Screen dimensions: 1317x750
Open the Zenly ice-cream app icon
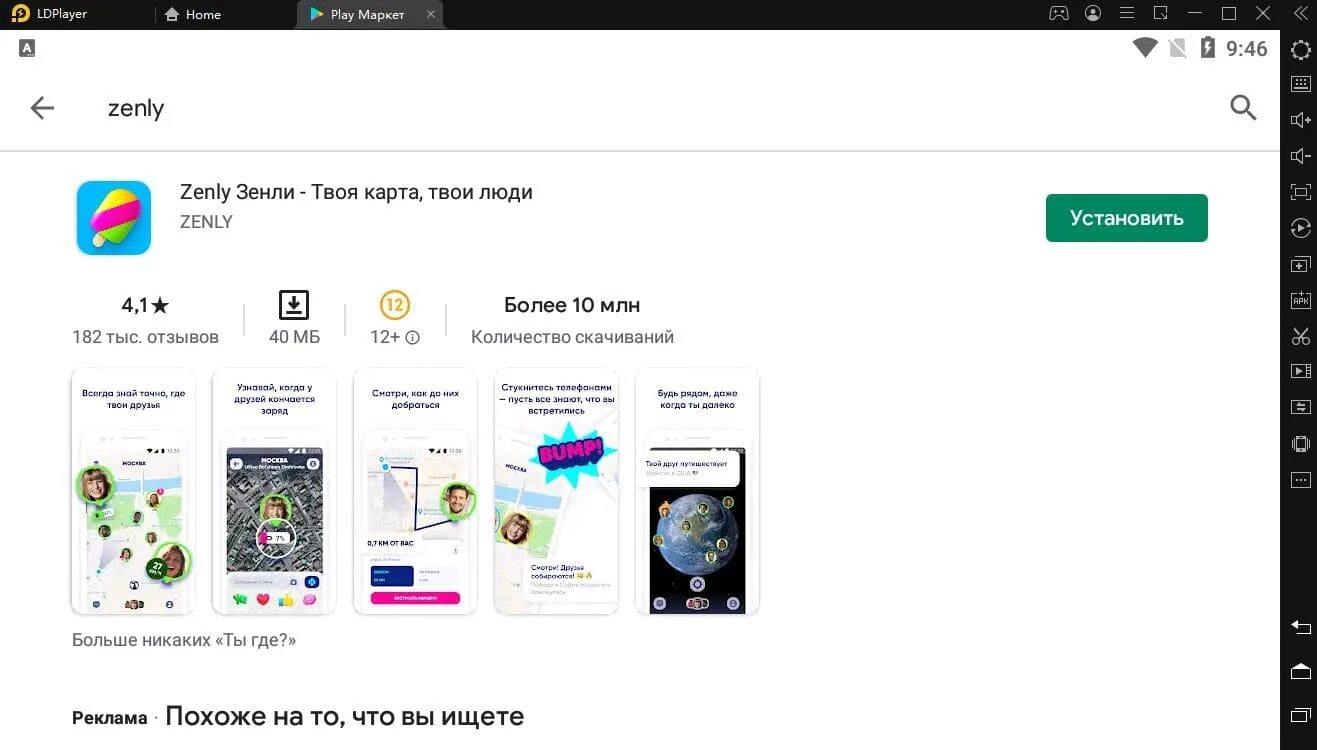coord(114,218)
